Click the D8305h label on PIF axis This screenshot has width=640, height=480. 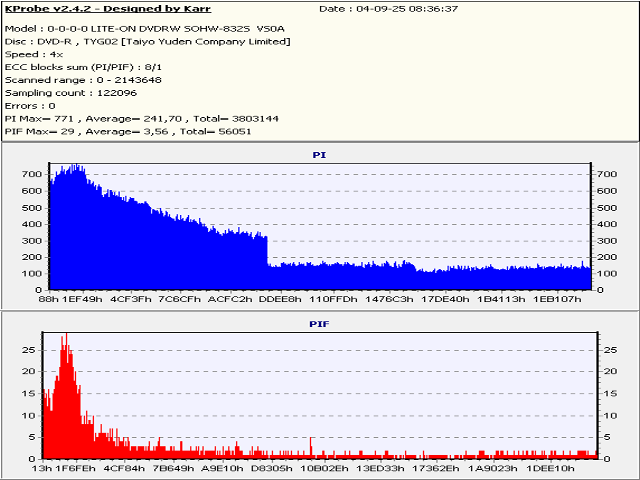pos(271,468)
